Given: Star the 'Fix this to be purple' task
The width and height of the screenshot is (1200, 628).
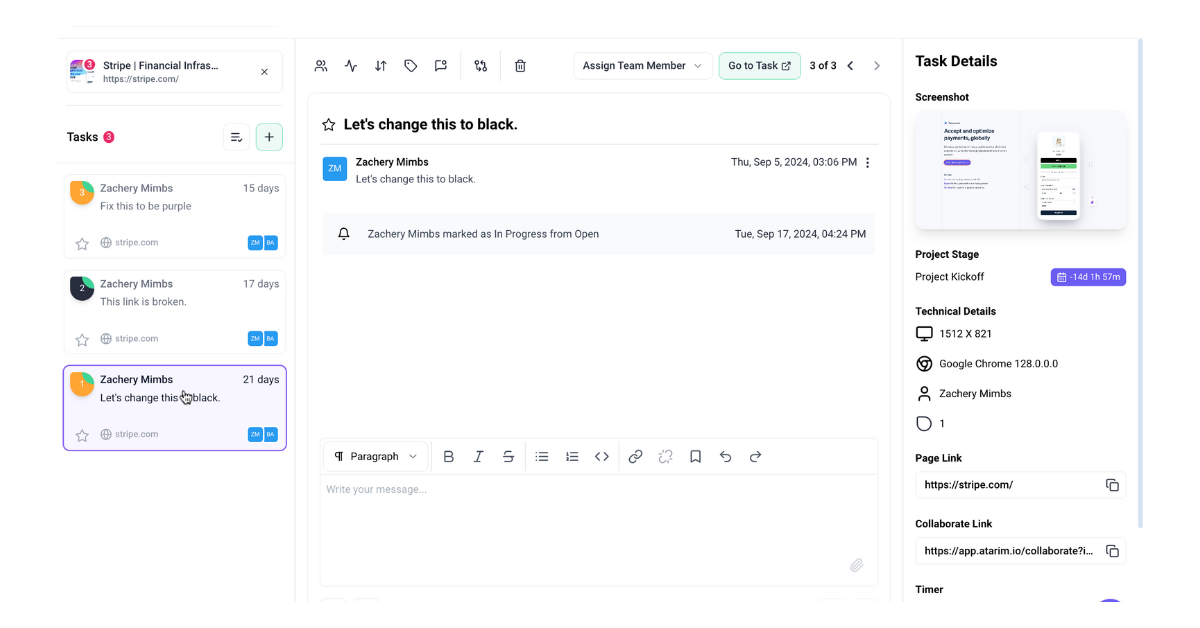Looking at the screenshot, I should point(81,242).
